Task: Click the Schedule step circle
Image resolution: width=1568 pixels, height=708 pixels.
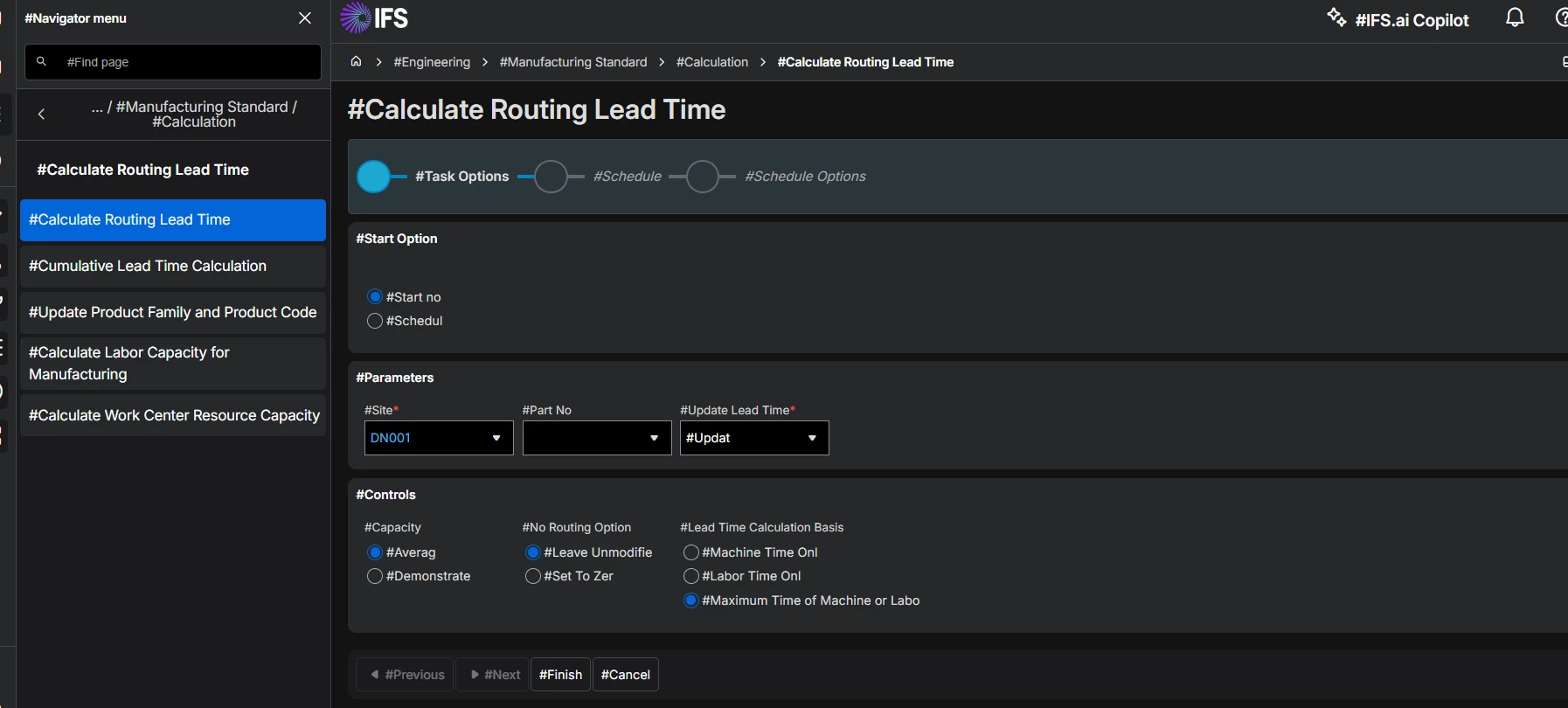Action: (x=551, y=177)
